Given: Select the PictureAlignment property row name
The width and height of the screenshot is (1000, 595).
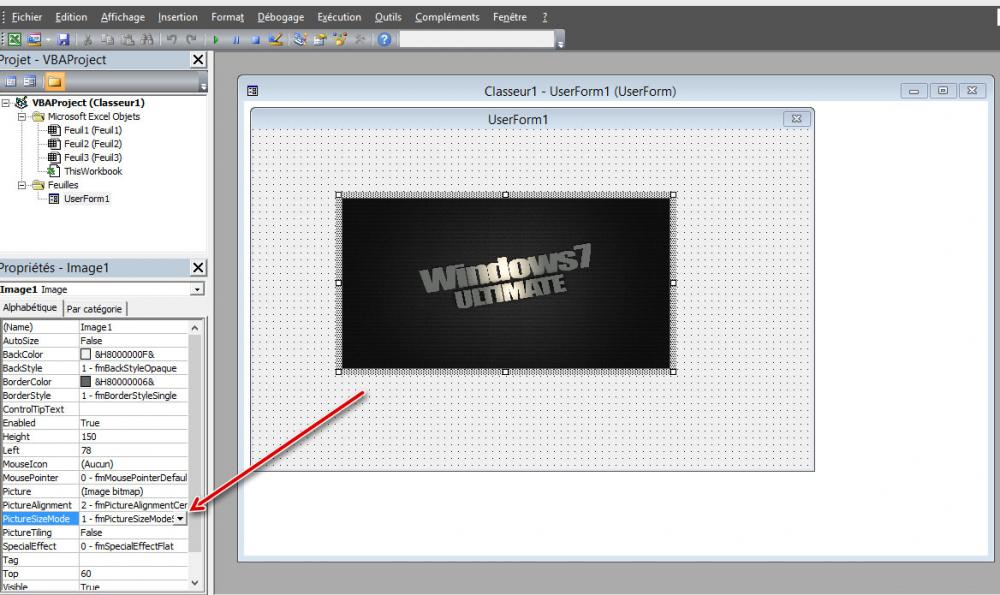Looking at the screenshot, I should tap(37, 505).
